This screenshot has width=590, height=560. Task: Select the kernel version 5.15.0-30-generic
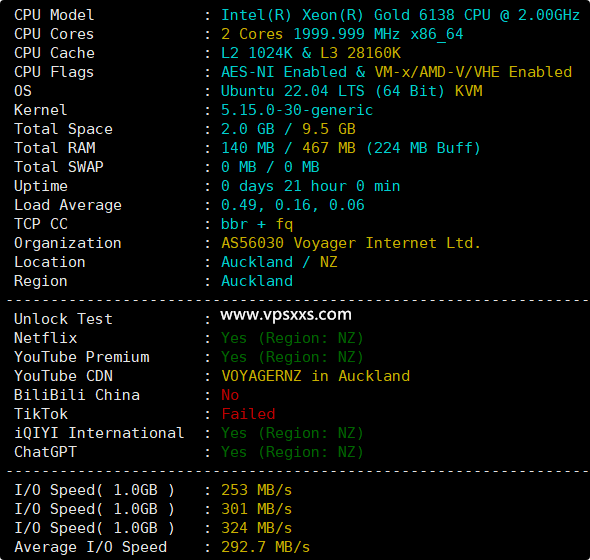297,110
